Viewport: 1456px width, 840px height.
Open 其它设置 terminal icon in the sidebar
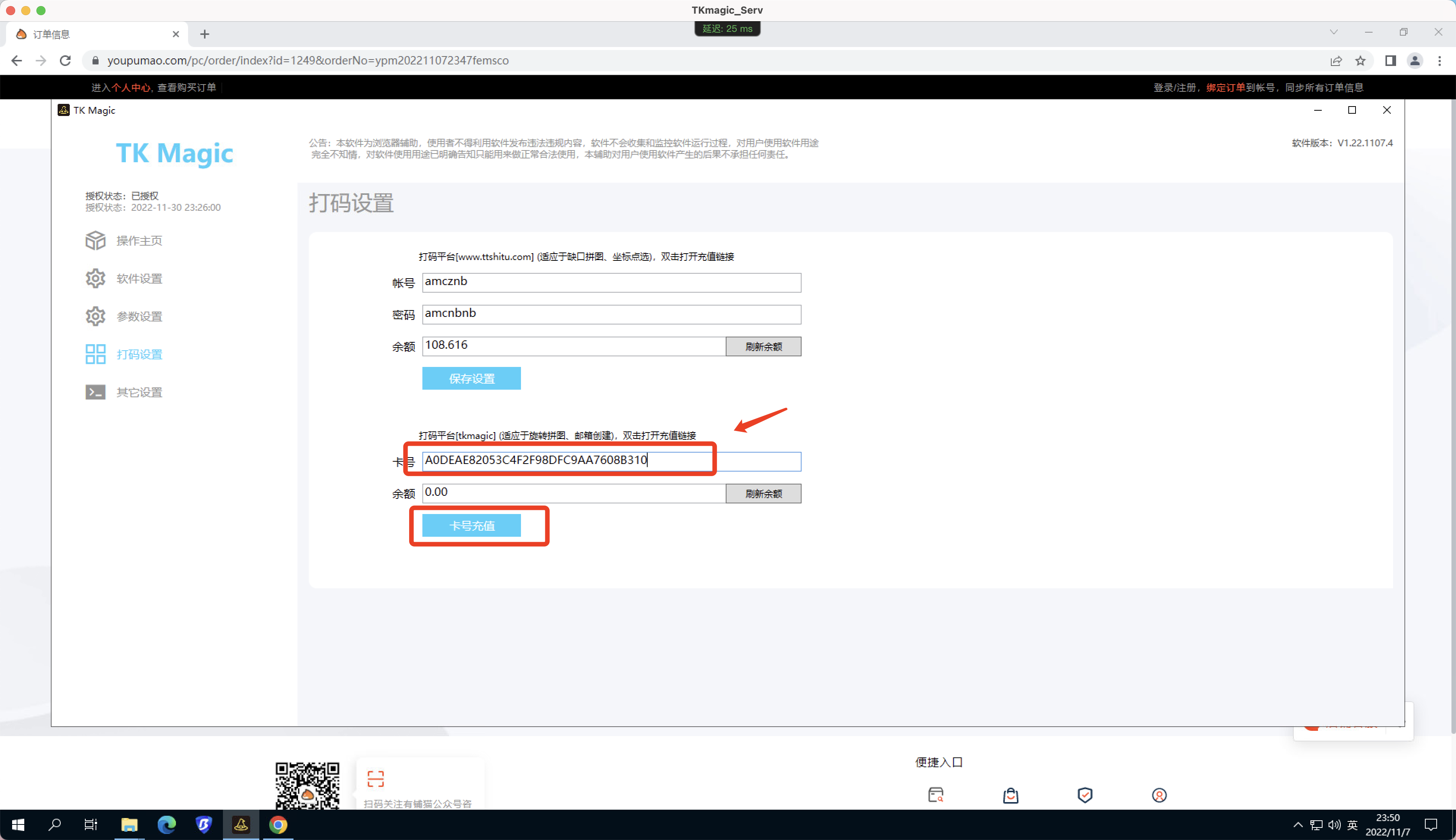pyautogui.click(x=95, y=392)
